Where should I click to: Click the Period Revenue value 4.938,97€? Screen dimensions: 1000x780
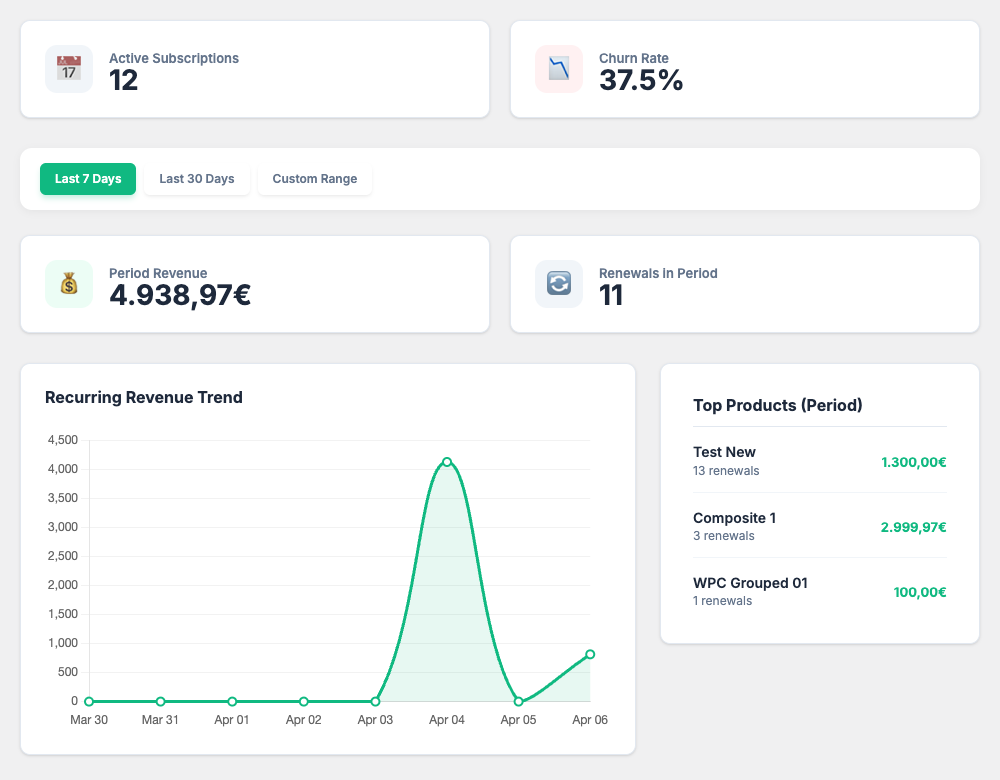coord(180,295)
